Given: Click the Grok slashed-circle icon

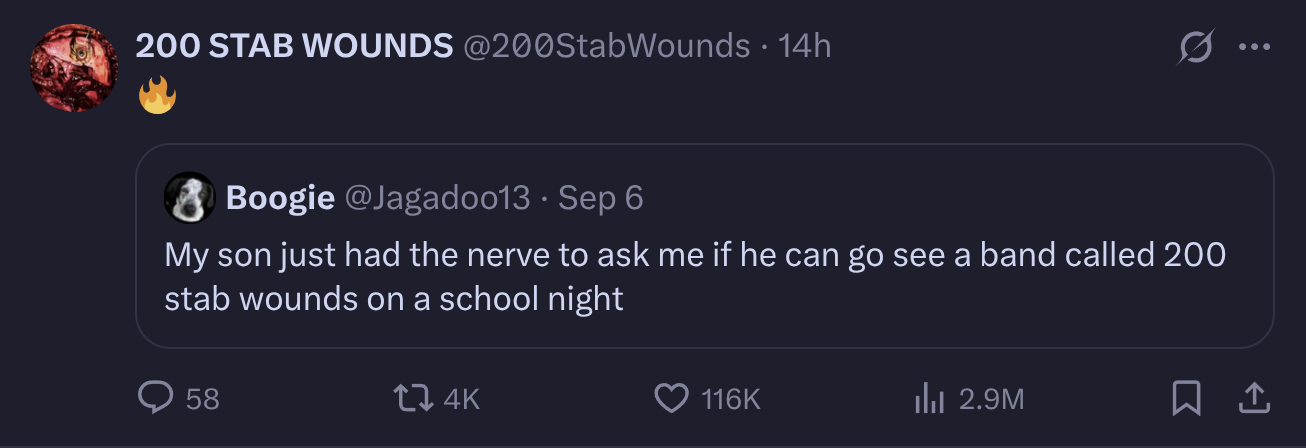Looking at the screenshot, I should click(x=1196, y=46).
